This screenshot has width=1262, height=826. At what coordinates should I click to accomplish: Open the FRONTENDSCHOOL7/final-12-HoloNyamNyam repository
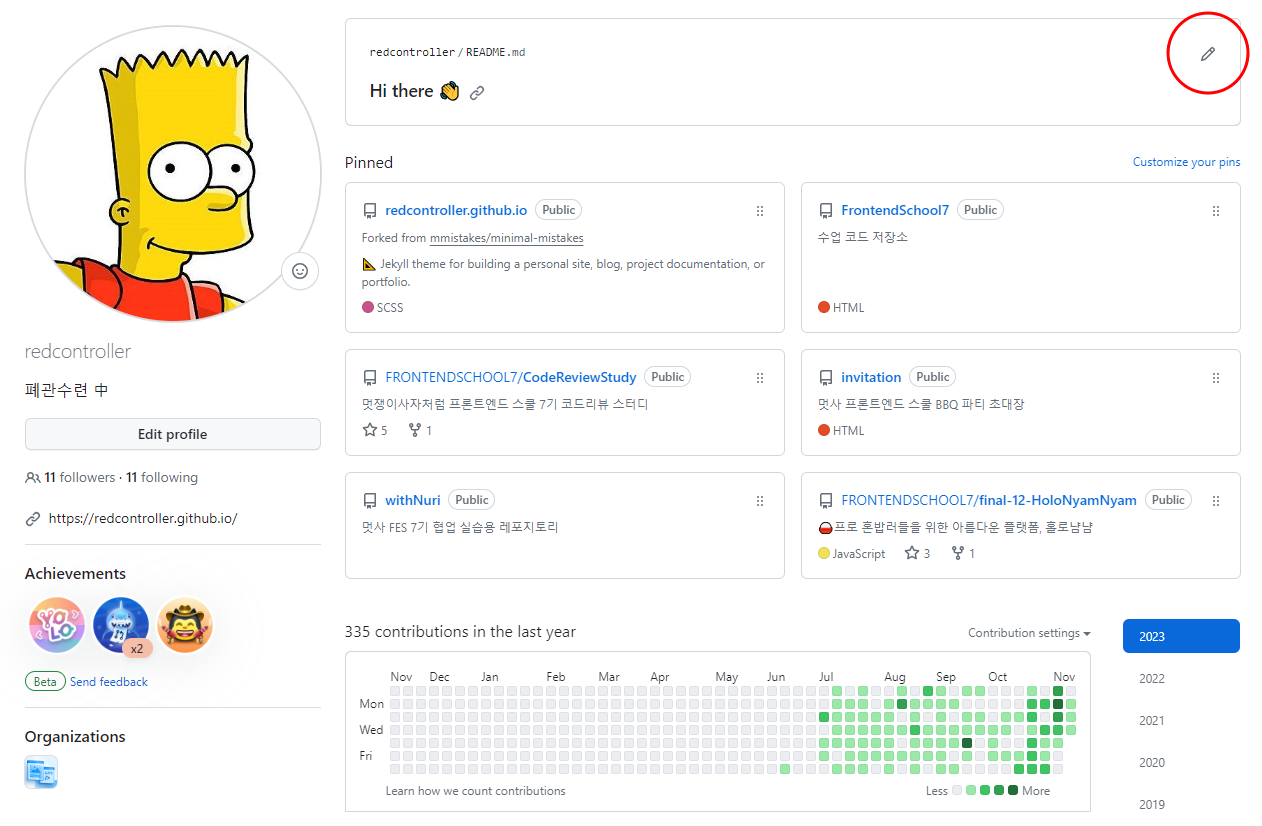click(989, 500)
